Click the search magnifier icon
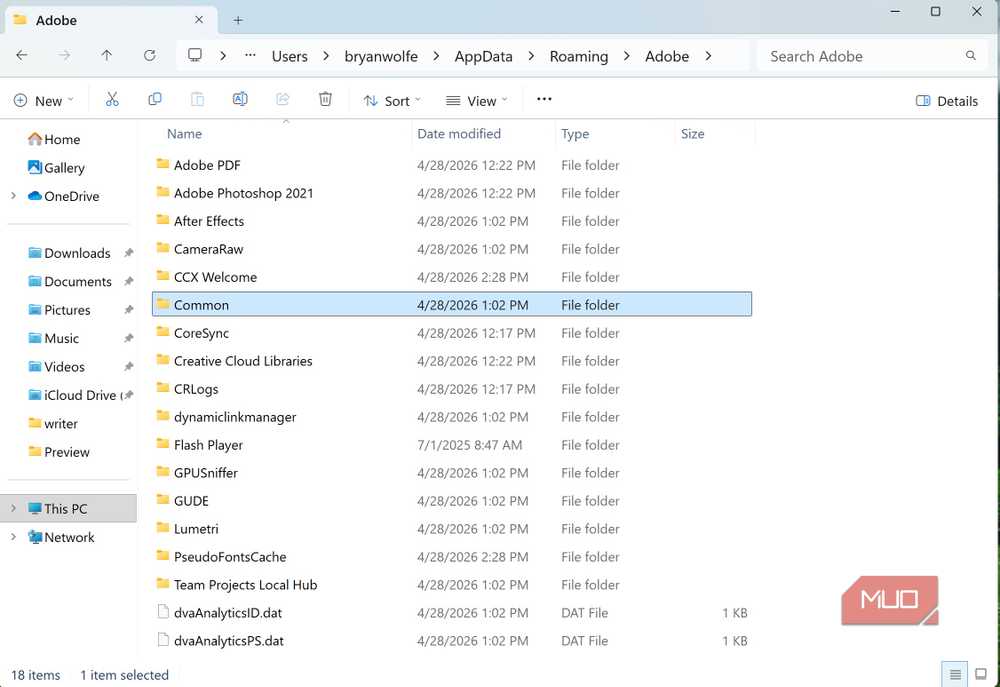The image size is (1000, 687). [971, 56]
